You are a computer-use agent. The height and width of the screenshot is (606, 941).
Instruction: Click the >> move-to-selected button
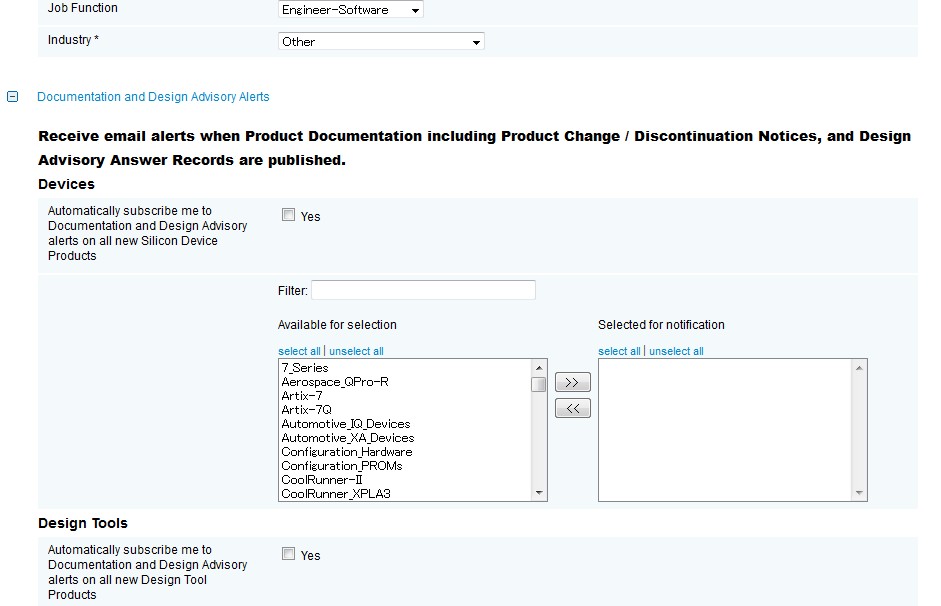[573, 382]
